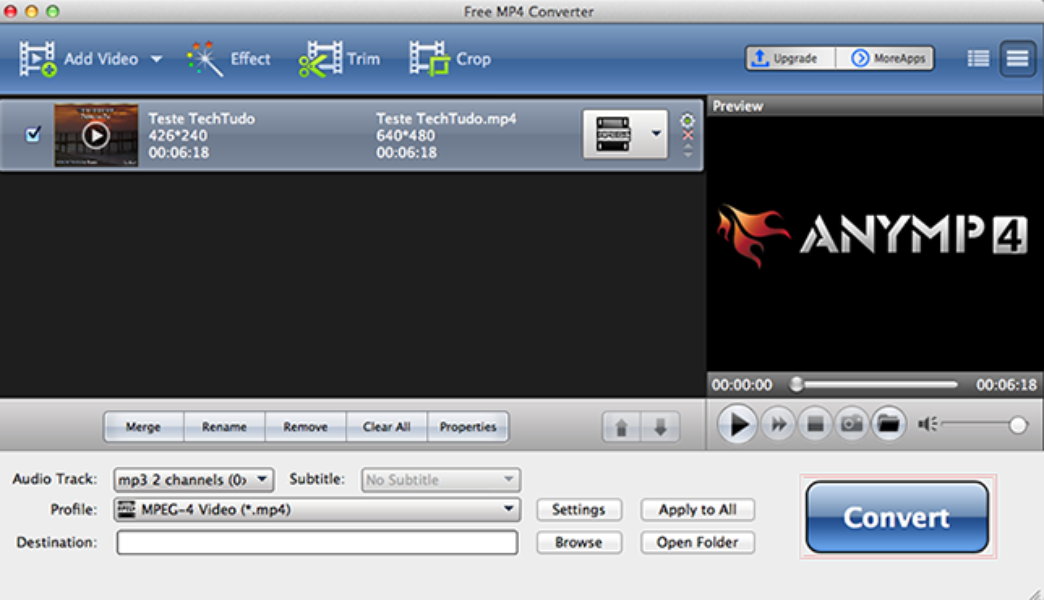1044x600 pixels.
Task: Open the Audio Track dropdown
Action: point(193,480)
